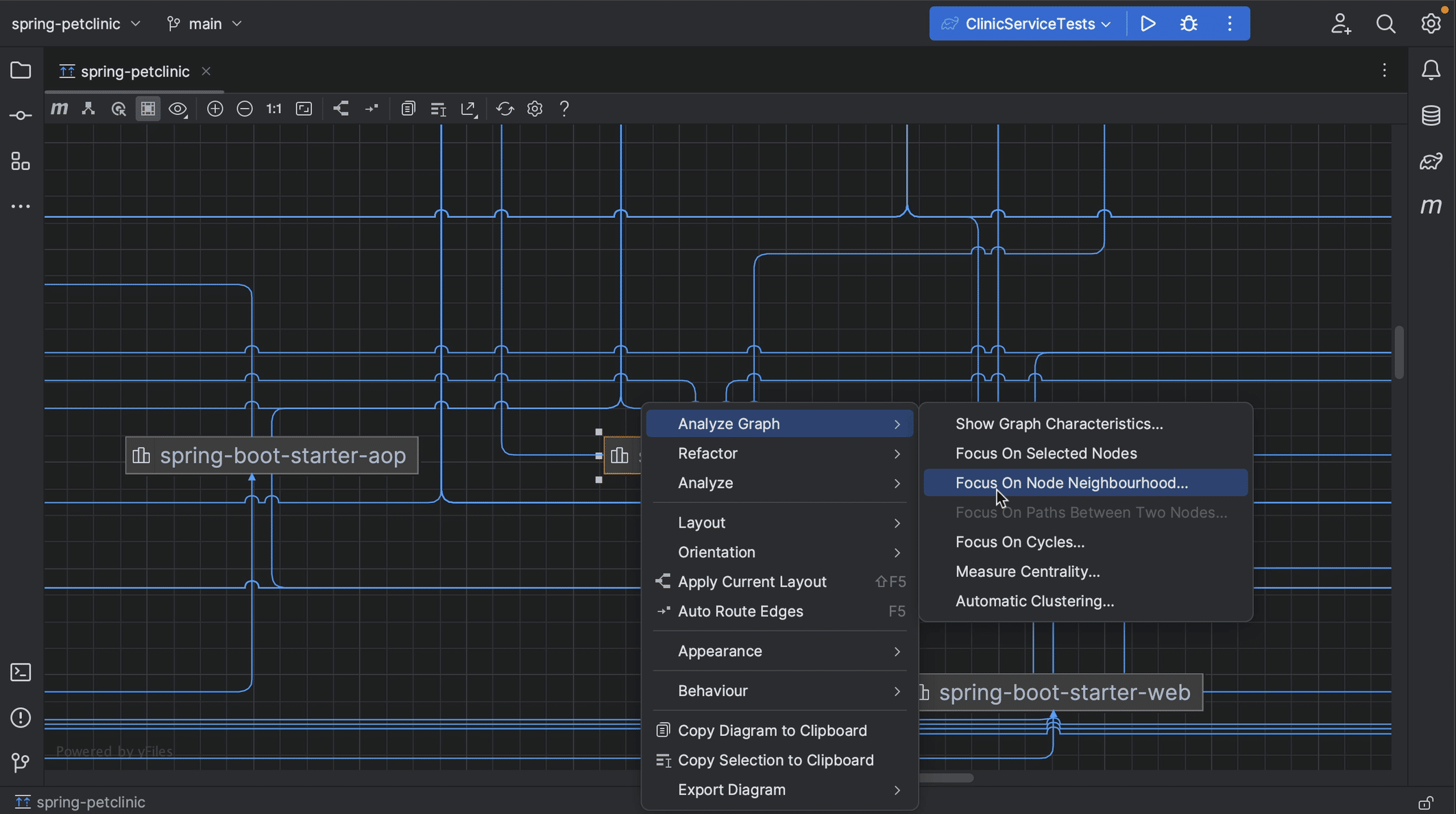
Task: Open the Notifications bell
Action: click(x=1431, y=70)
